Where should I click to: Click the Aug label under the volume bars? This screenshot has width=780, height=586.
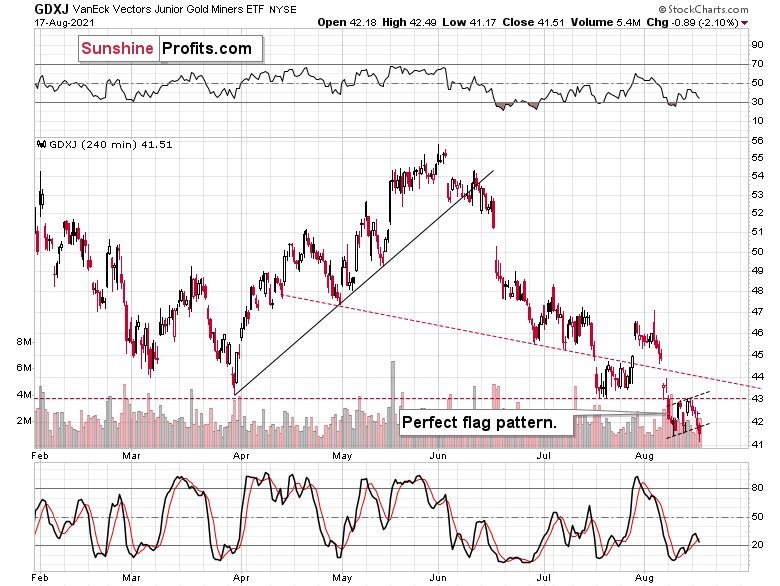[644, 455]
